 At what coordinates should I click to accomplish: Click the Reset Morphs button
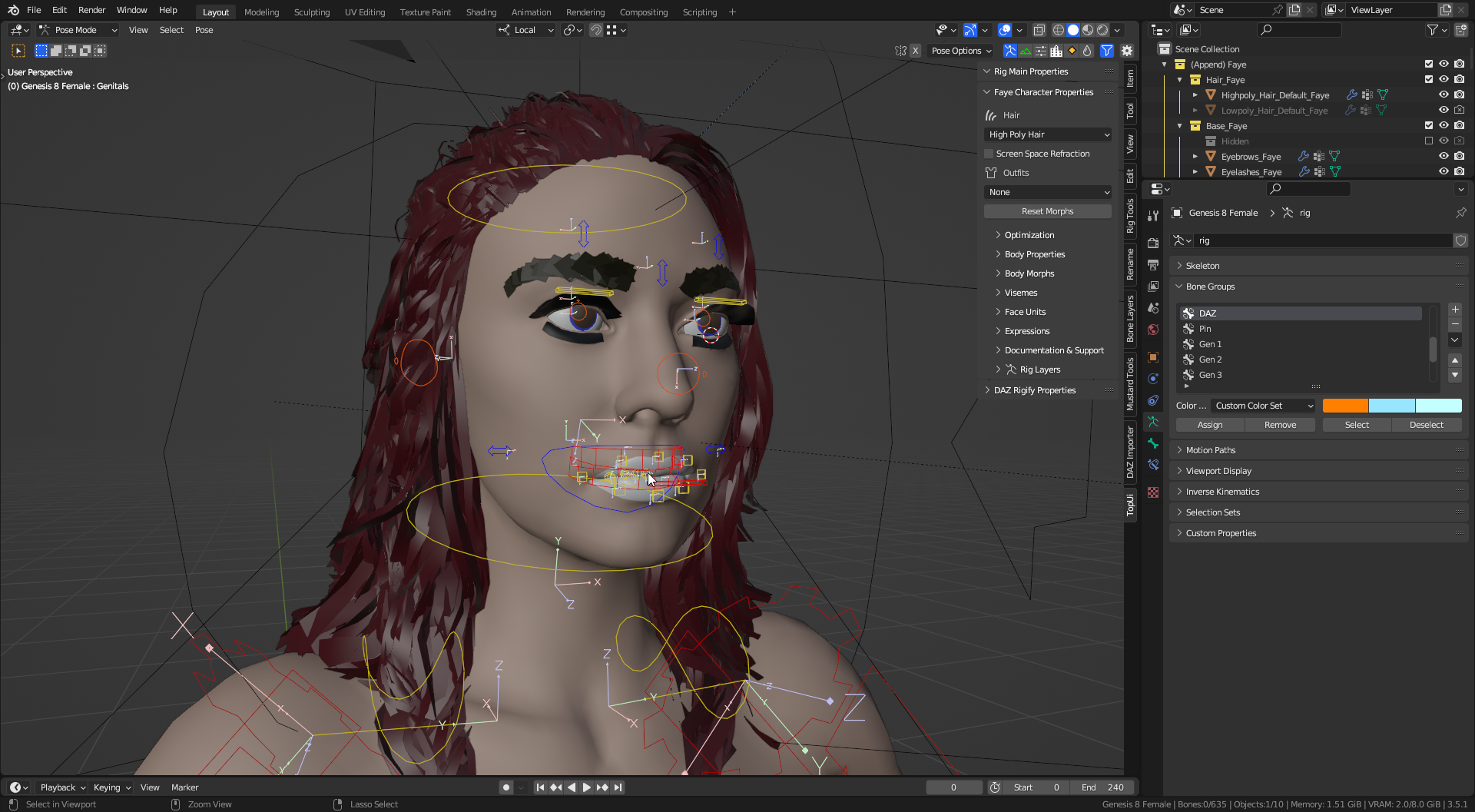tap(1048, 211)
